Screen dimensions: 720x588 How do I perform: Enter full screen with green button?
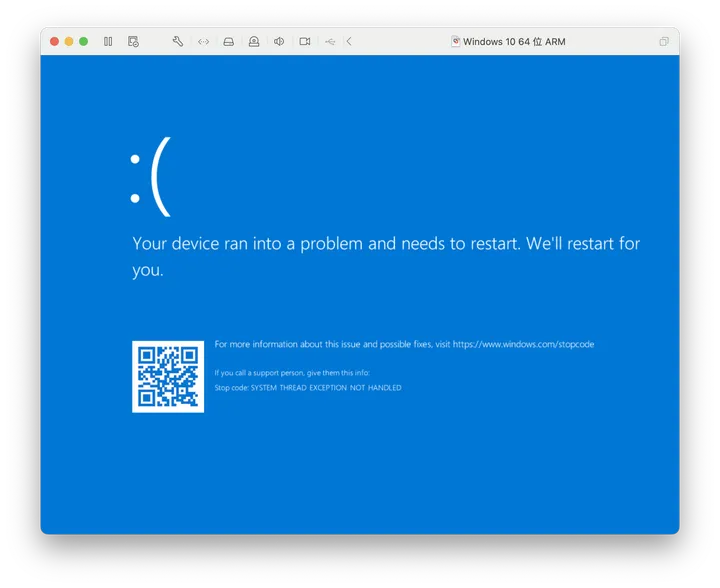coord(84,41)
